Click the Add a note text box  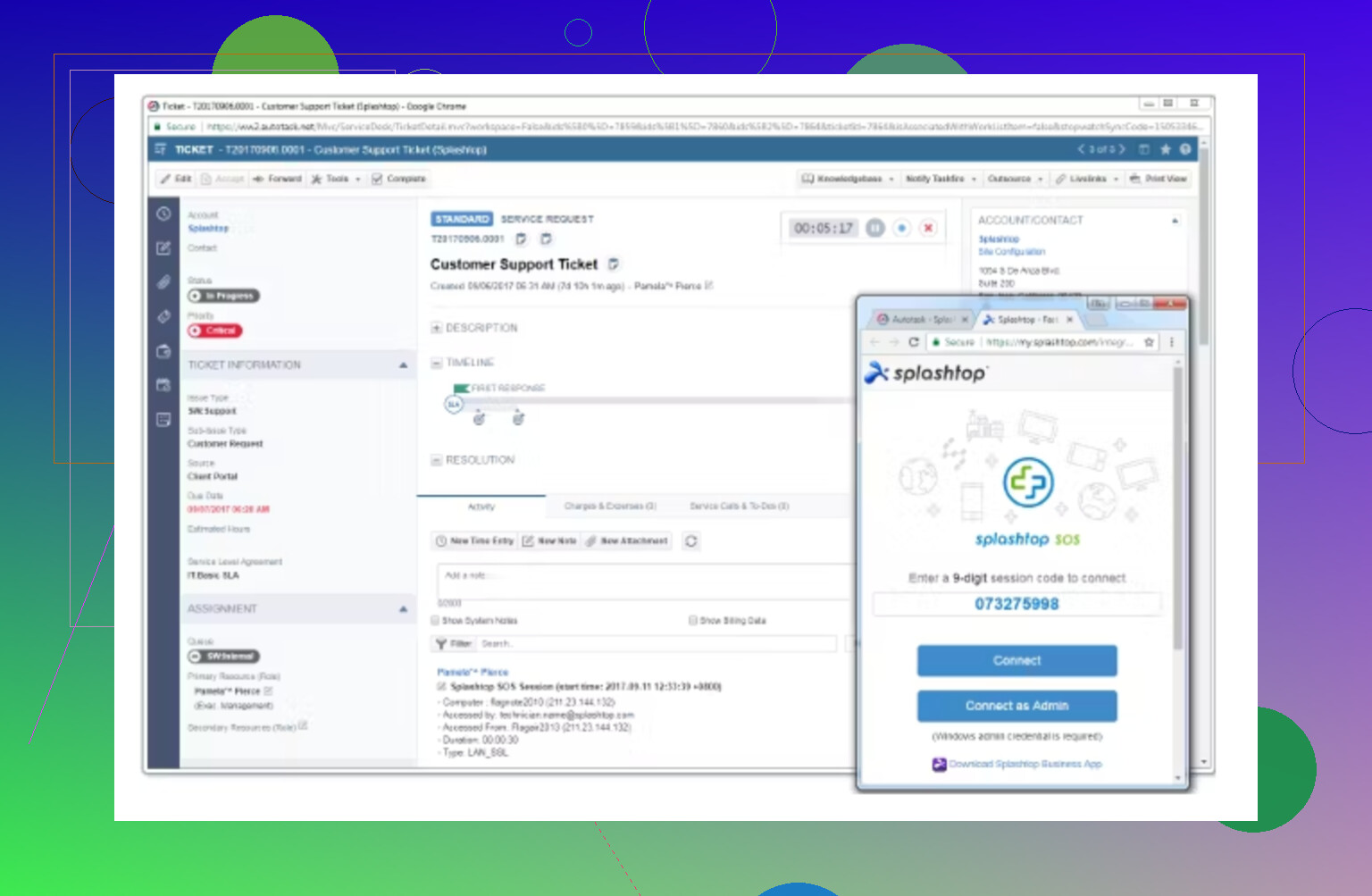point(645,581)
